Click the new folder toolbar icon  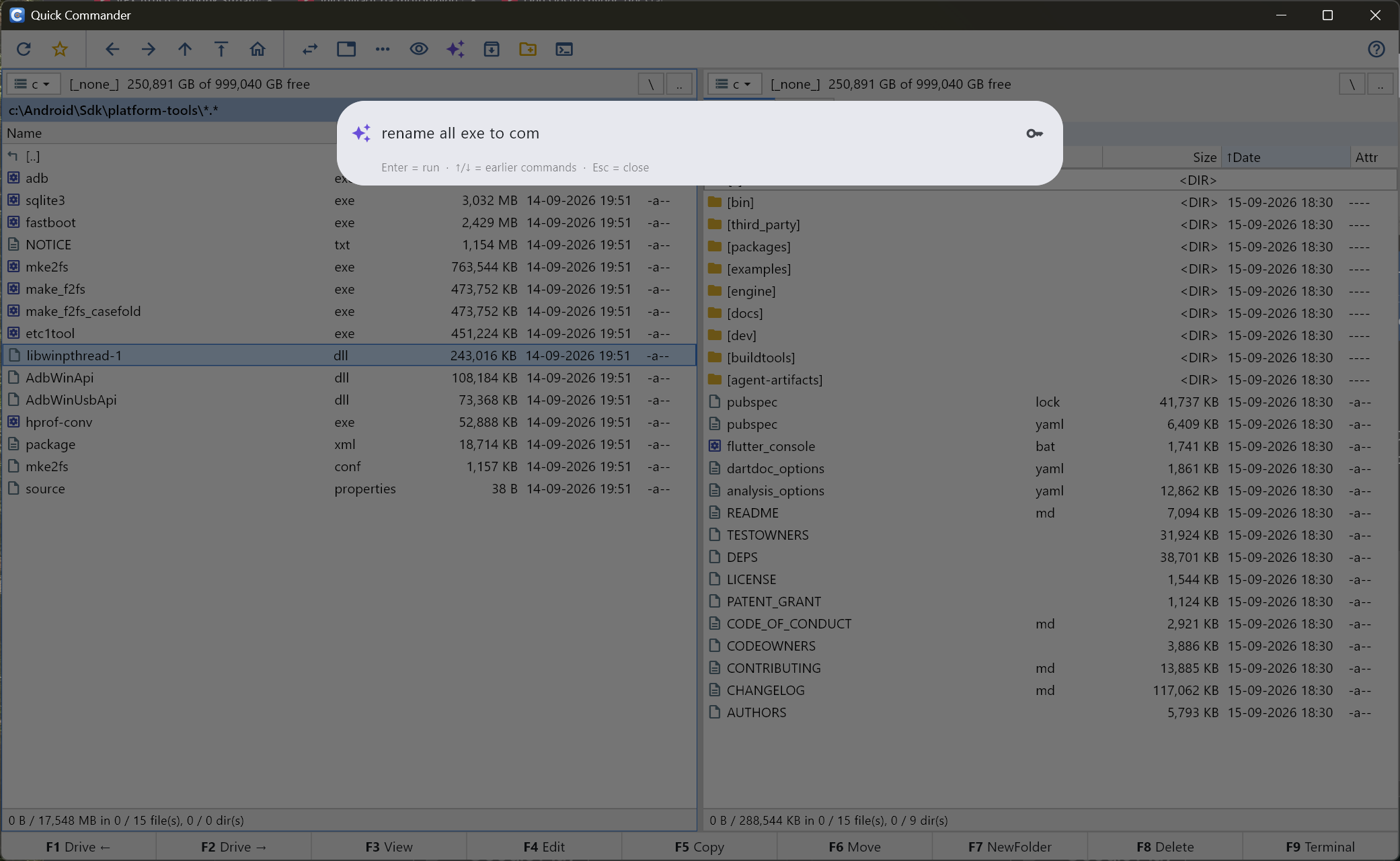click(528, 49)
